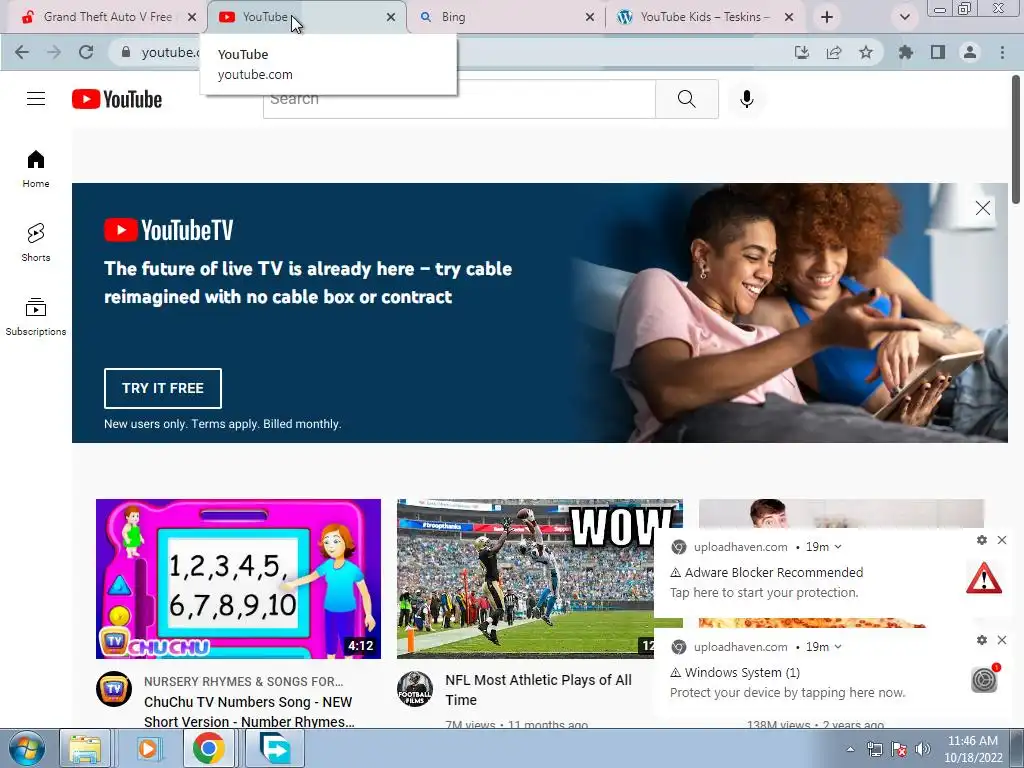Open ChuChu TV Numbers Song video title
This screenshot has height=768, width=1024.
coord(249,712)
